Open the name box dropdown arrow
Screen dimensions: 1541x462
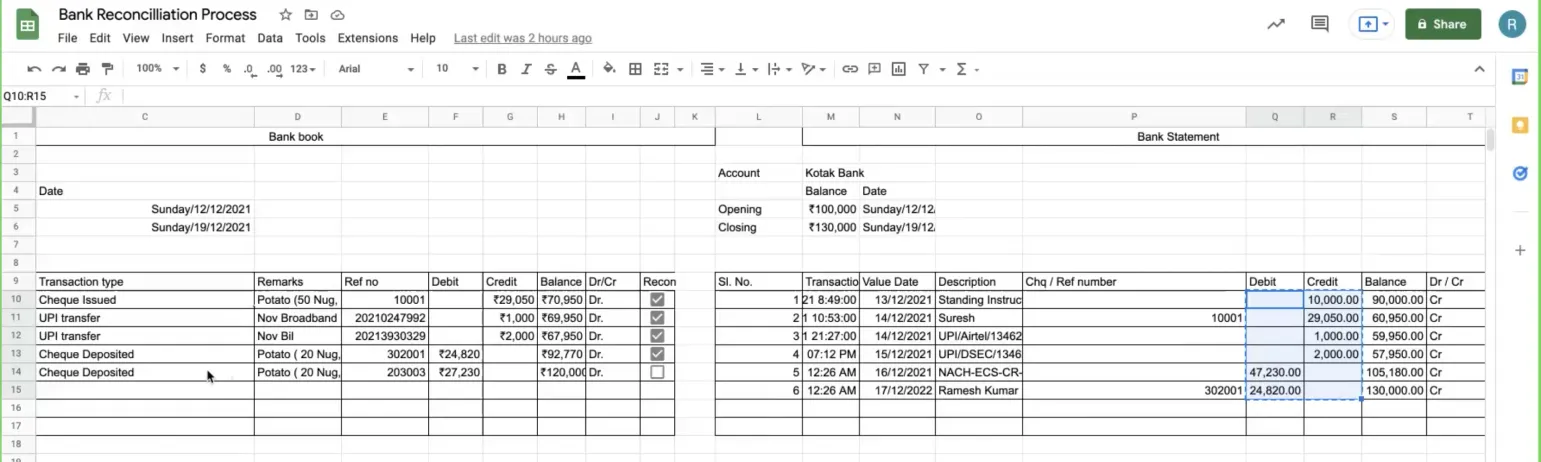76,96
